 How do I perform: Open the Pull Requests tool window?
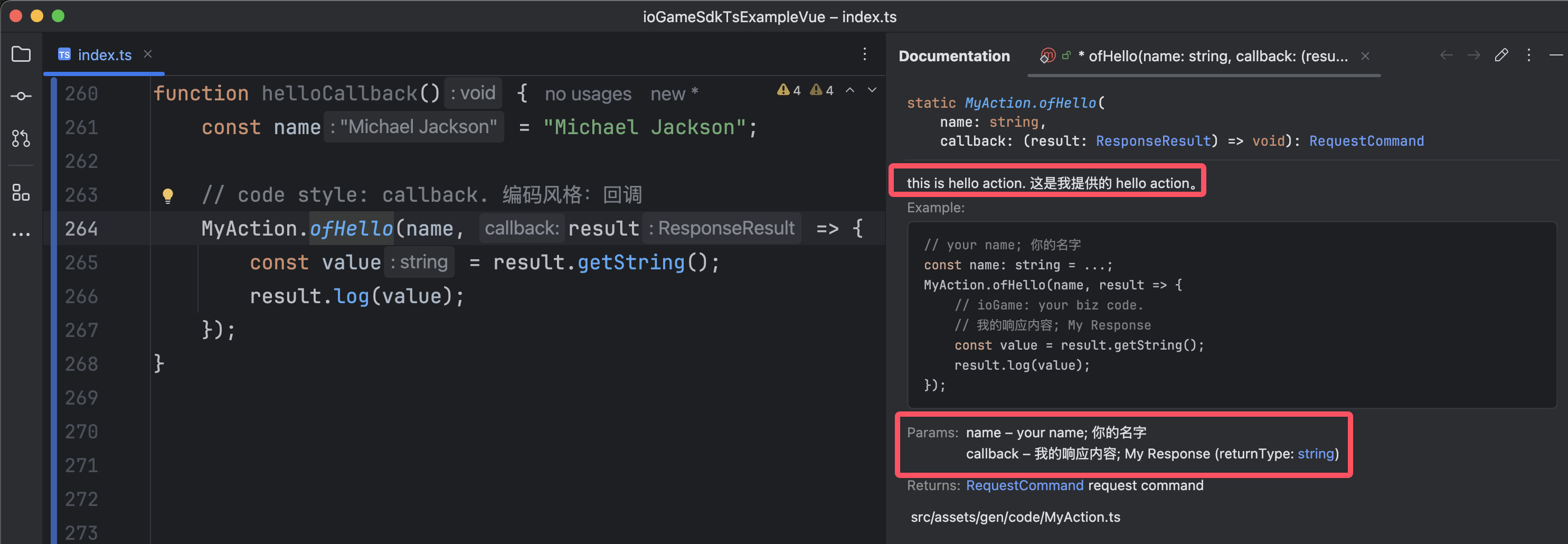[x=21, y=138]
